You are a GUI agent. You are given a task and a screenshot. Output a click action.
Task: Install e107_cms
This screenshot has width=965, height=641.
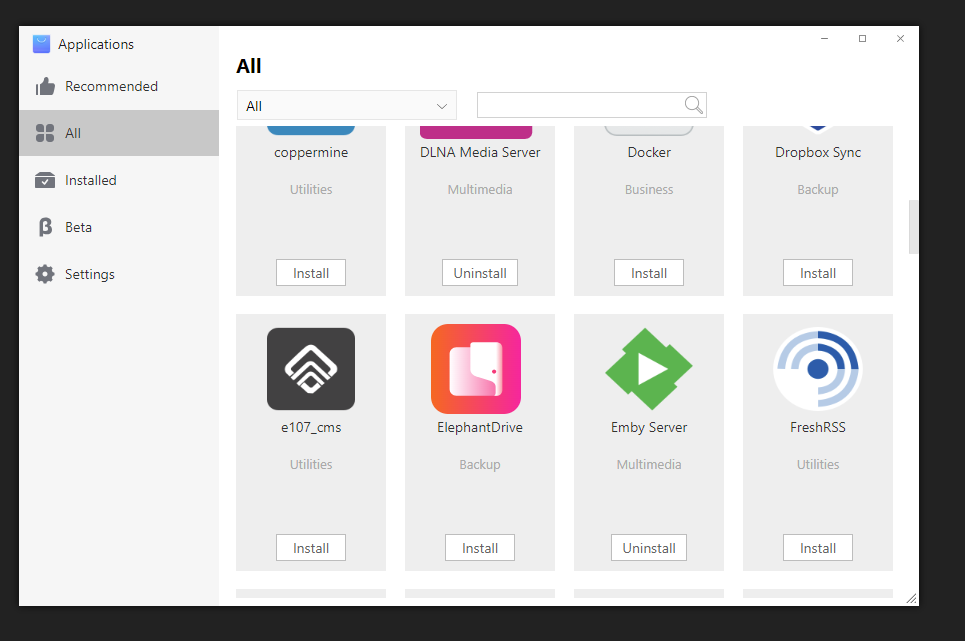click(x=311, y=547)
